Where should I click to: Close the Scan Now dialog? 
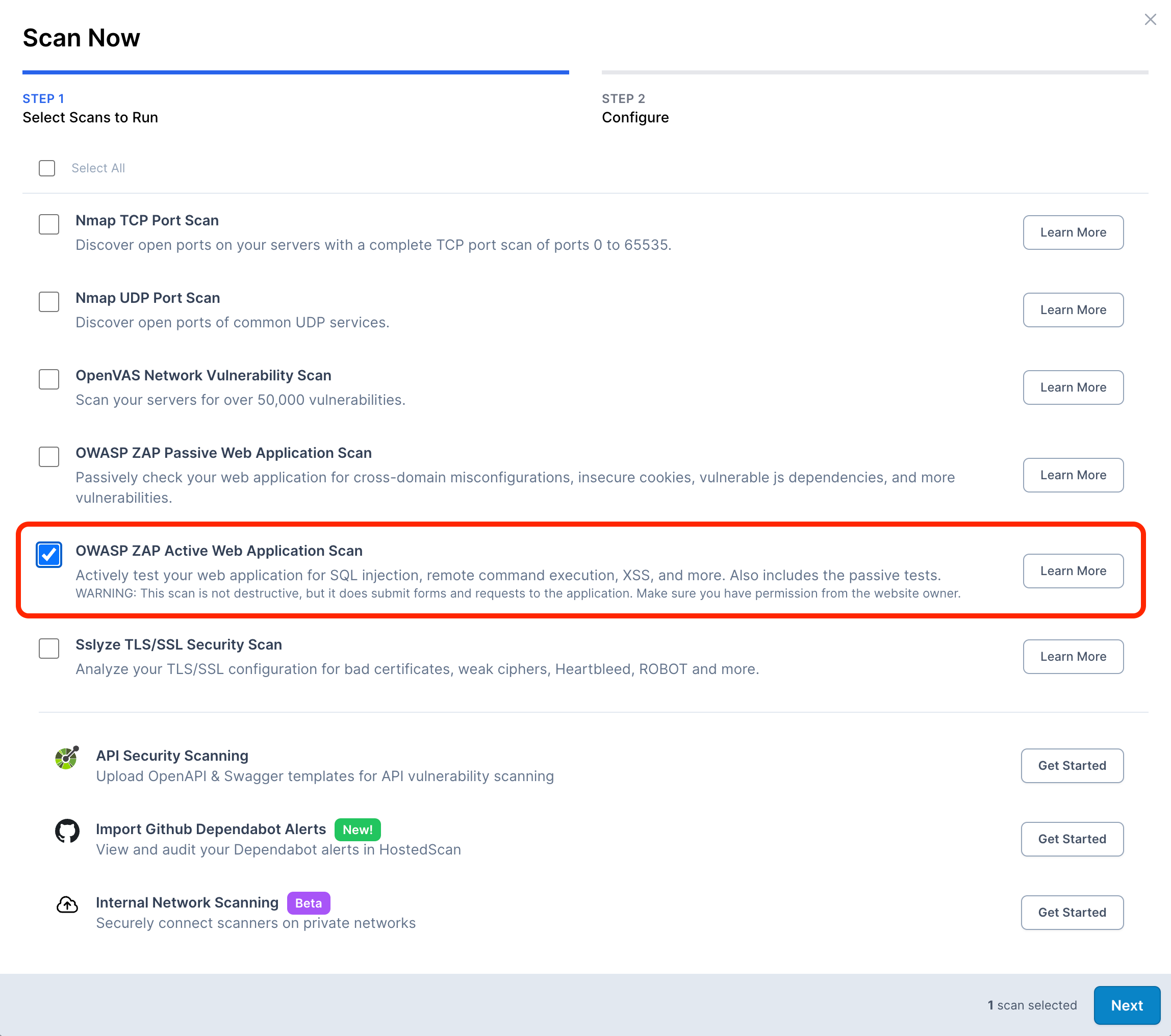(x=1150, y=19)
